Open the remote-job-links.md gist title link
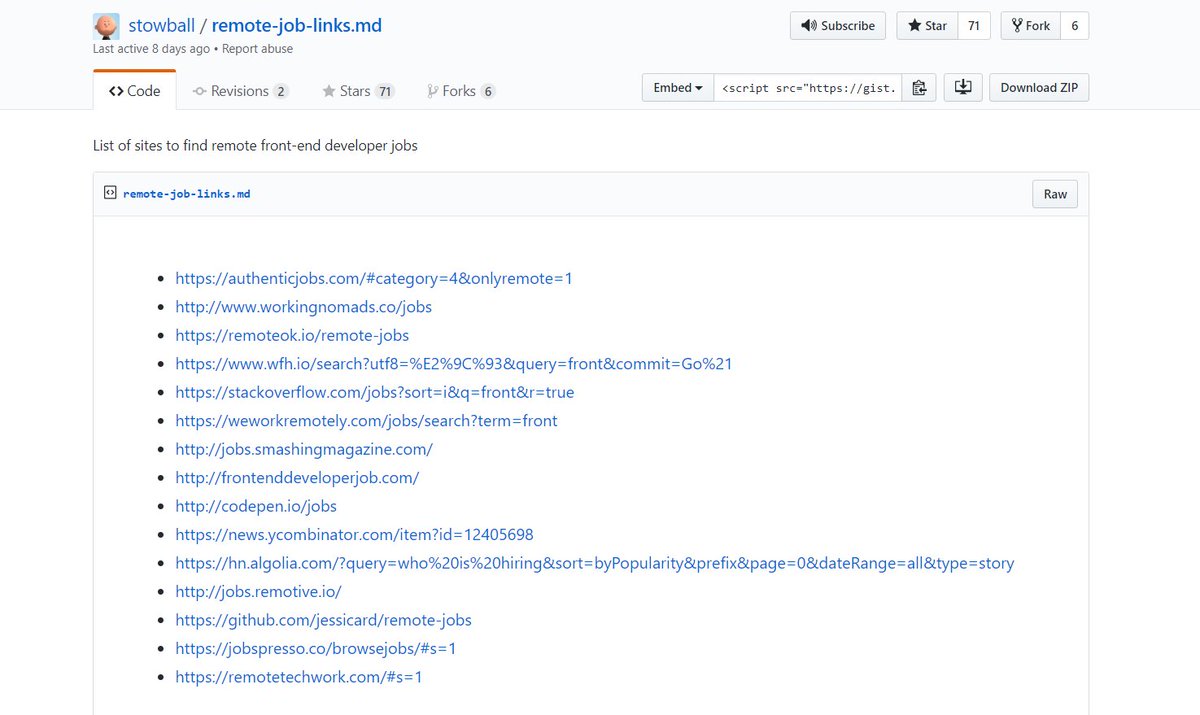Image resolution: width=1200 pixels, height=715 pixels. tap(297, 25)
